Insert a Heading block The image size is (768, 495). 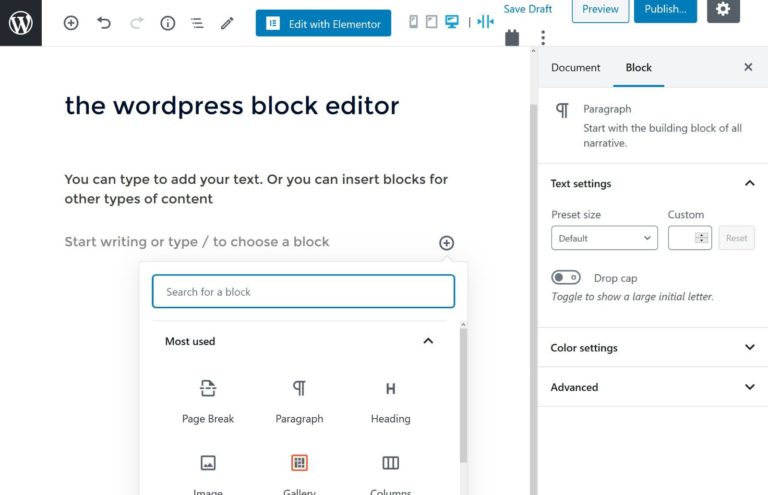[x=390, y=401]
